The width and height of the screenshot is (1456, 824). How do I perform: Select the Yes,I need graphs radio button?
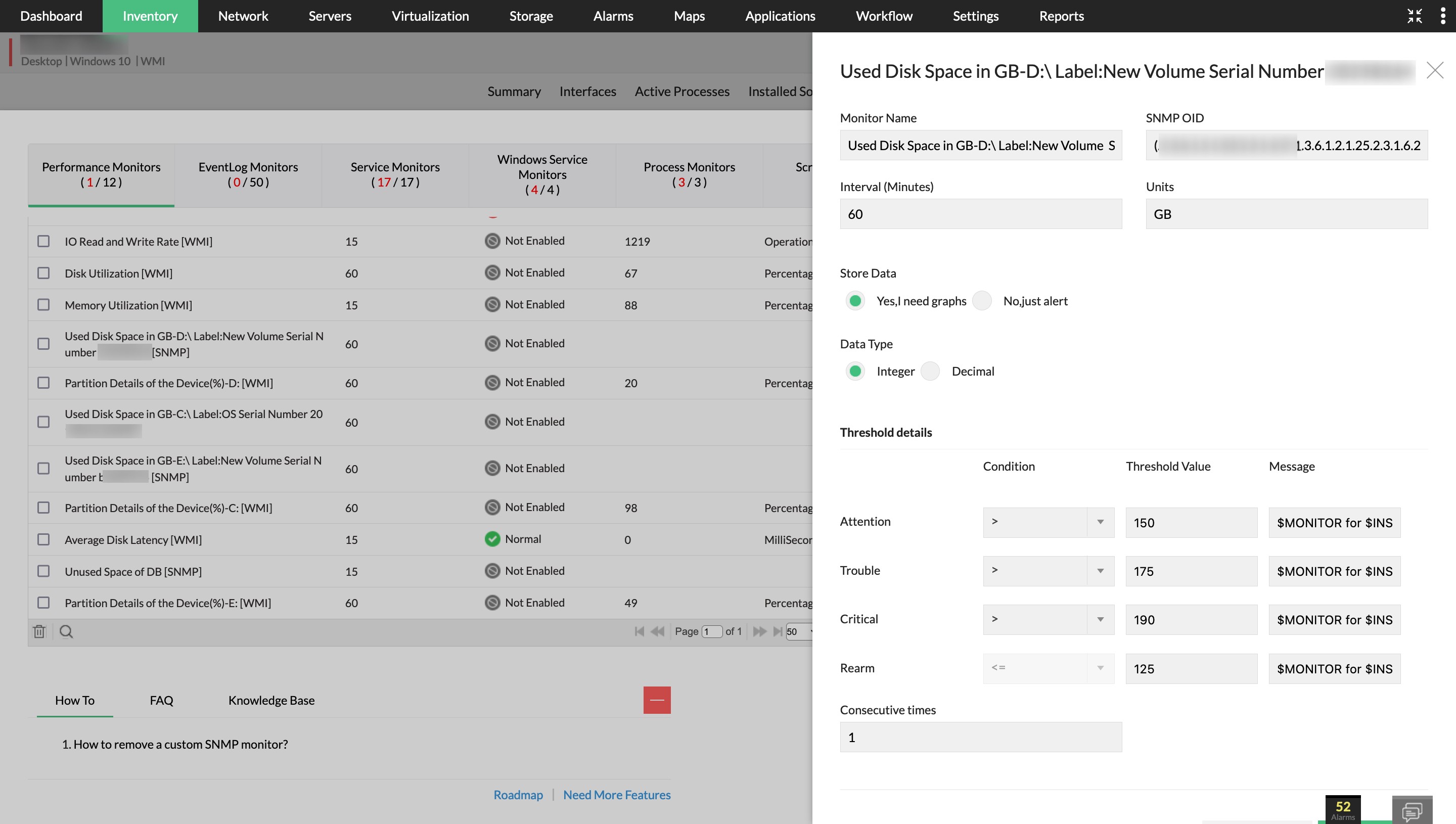click(x=855, y=300)
